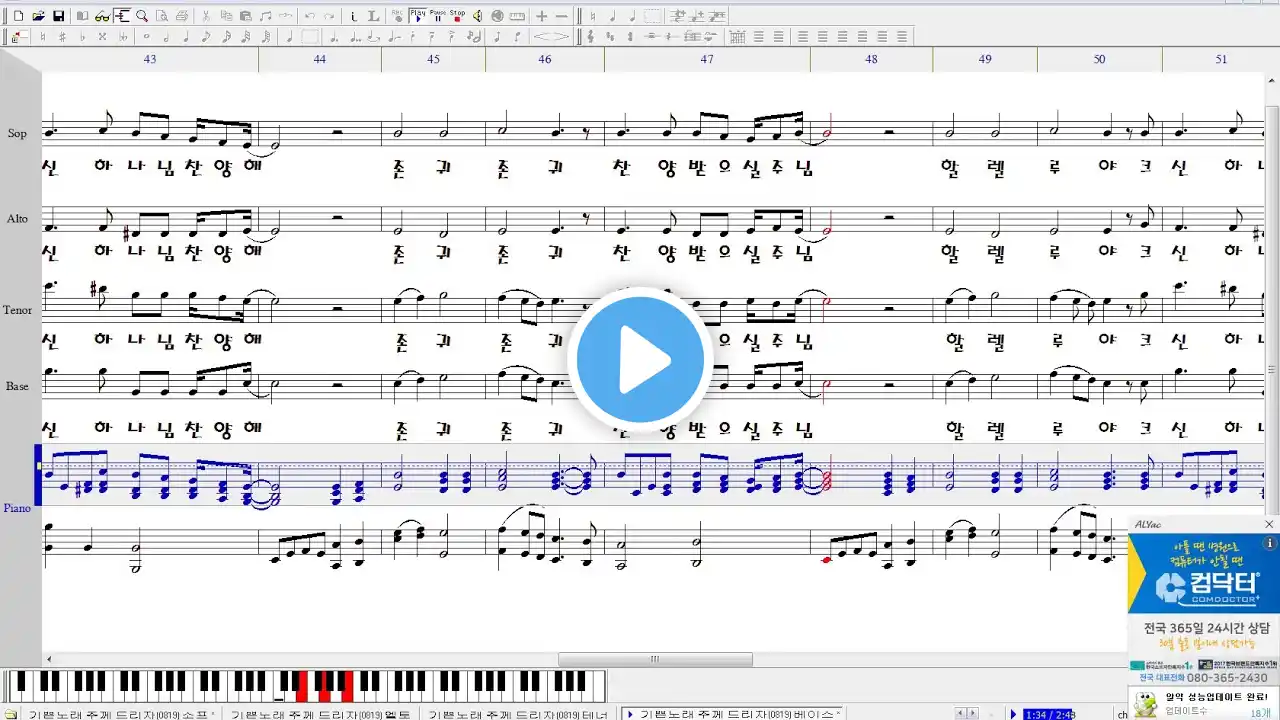
Task: Select the Piano staff label
Action: tap(17, 508)
